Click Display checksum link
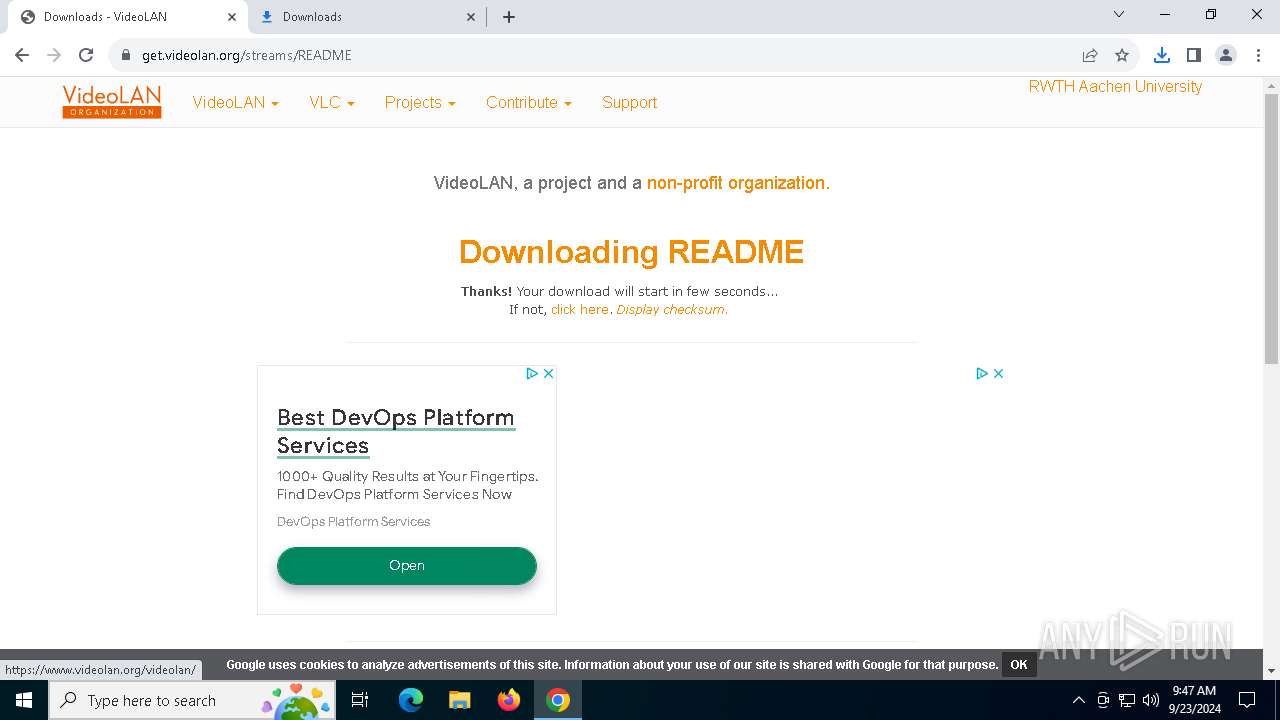 click(x=671, y=310)
